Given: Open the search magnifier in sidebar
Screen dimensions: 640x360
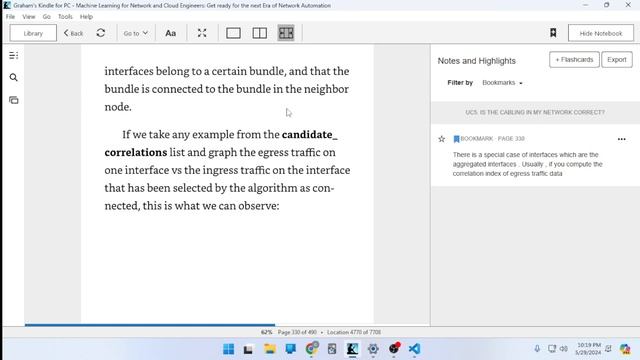Looking at the screenshot, I should (x=13, y=77).
